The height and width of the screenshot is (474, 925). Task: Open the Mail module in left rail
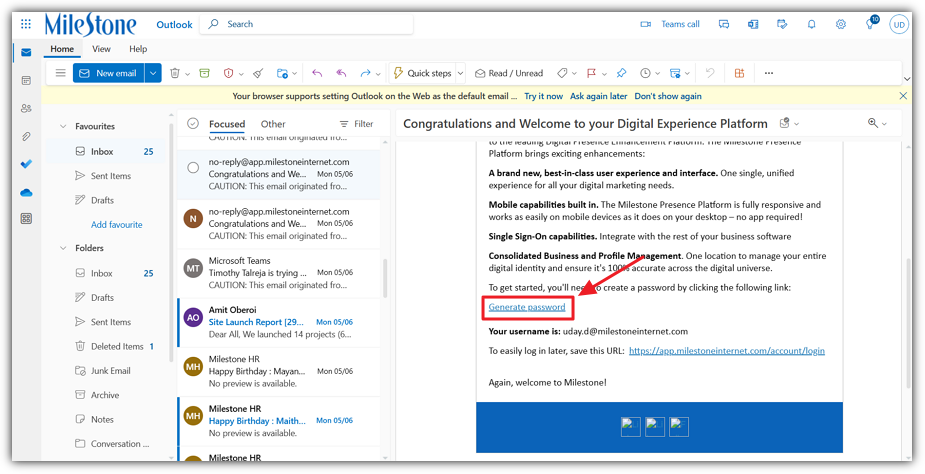point(26,53)
